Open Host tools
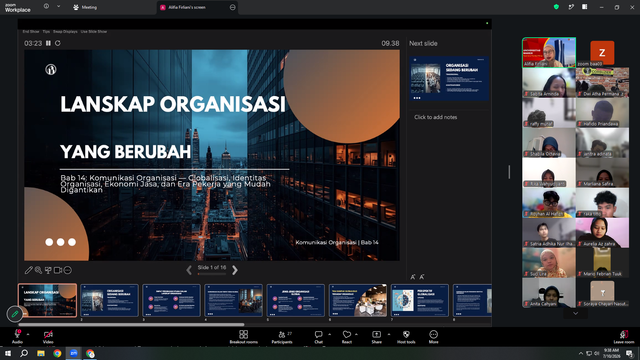The height and width of the screenshot is (360, 640). click(406, 337)
